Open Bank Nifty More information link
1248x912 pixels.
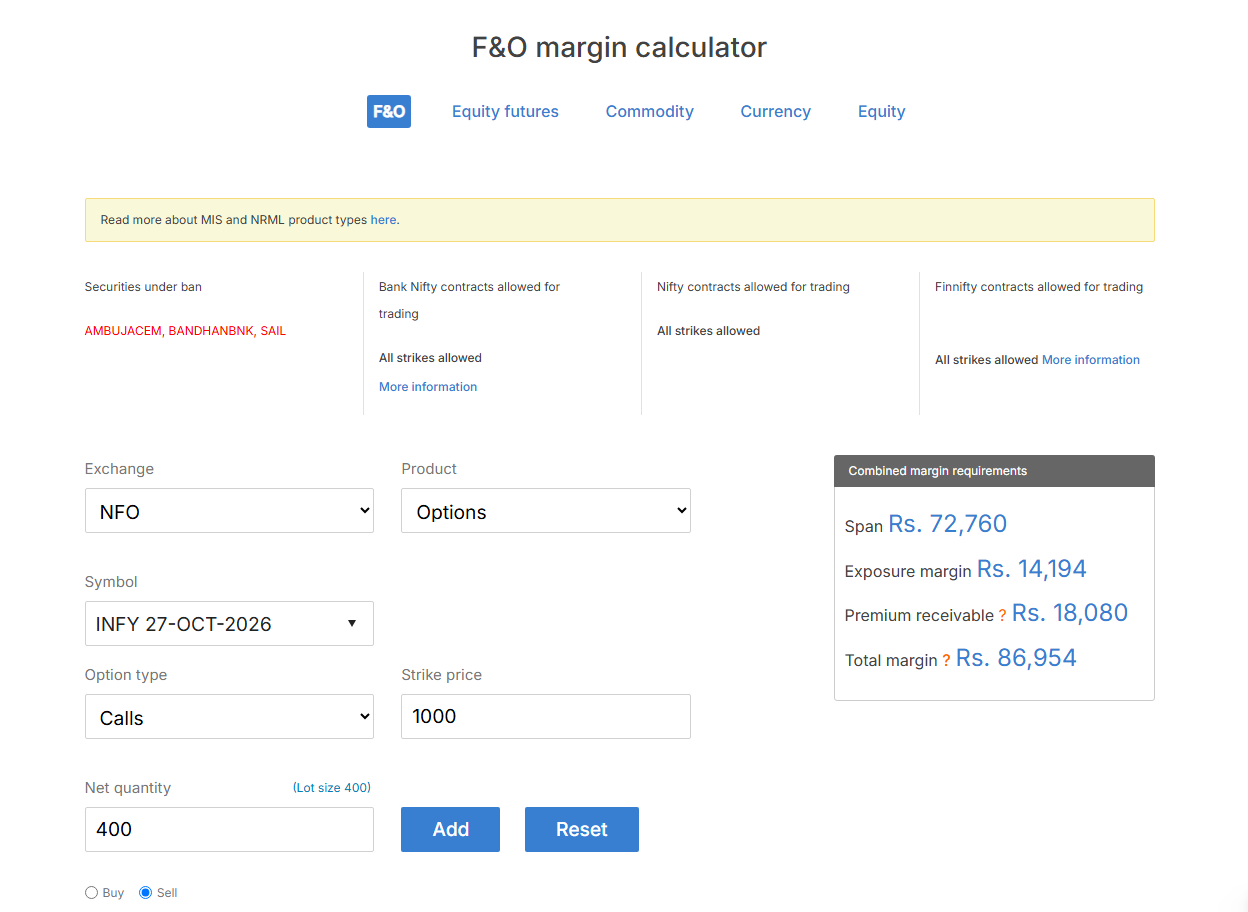click(x=428, y=387)
